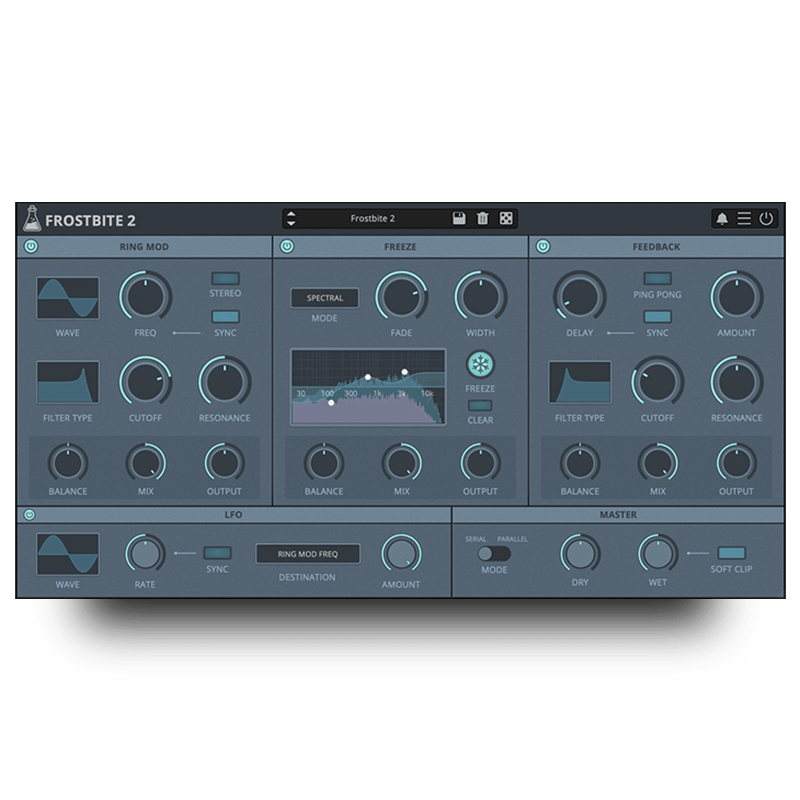Click the Freeze Balance knob
Image resolution: width=800 pixels, height=800 pixels.
[x=324, y=463]
